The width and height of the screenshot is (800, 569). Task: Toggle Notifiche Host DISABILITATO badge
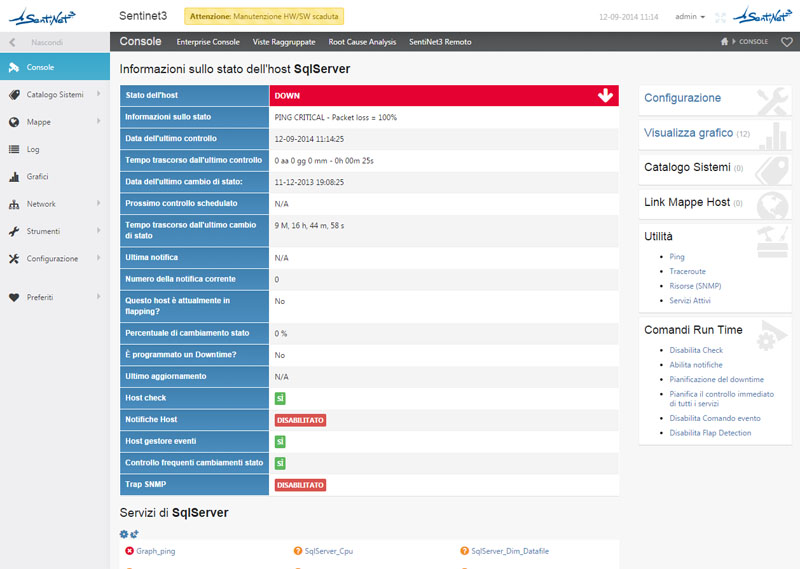pos(301,420)
